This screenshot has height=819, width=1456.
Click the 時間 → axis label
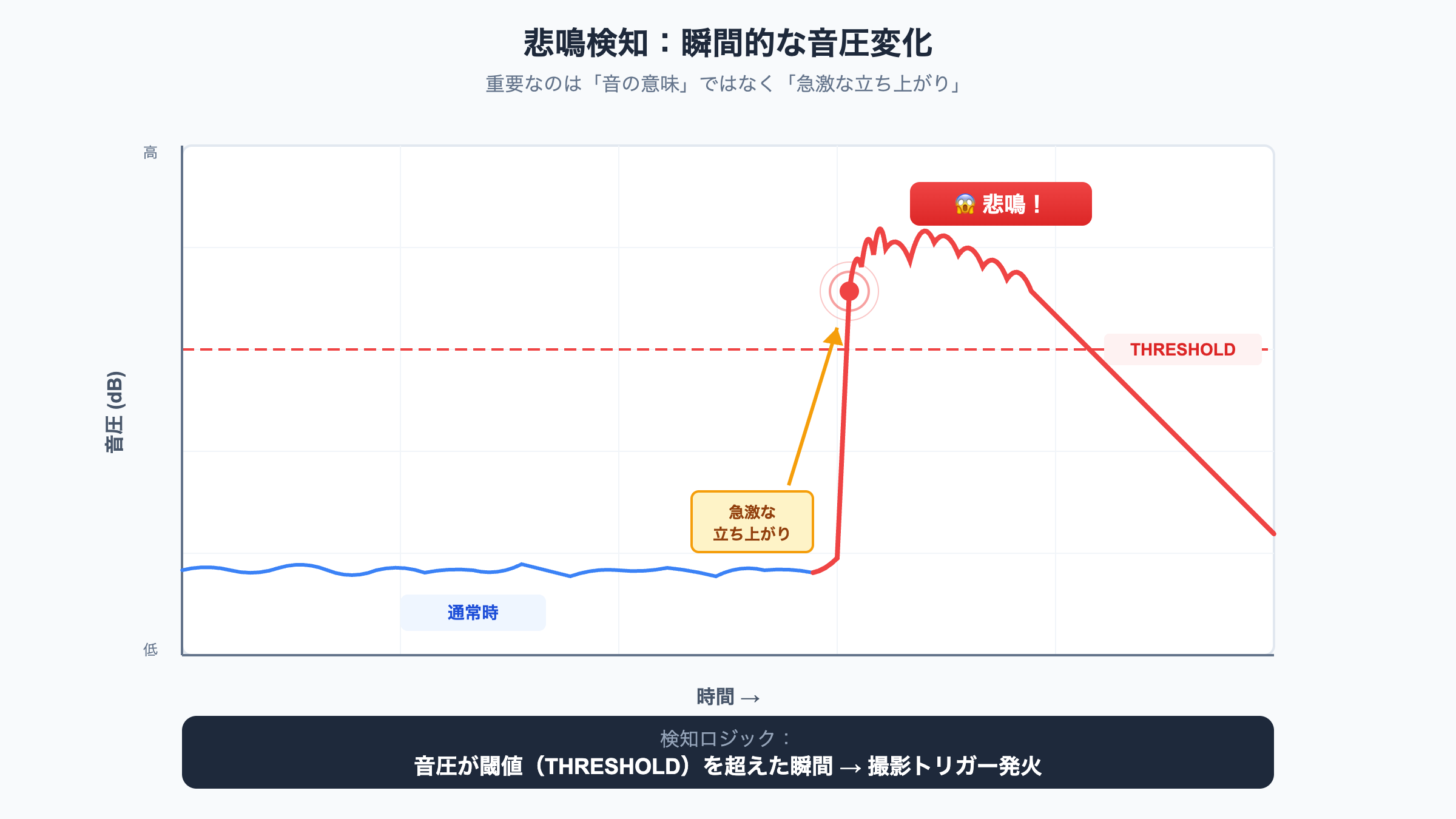[x=727, y=697]
